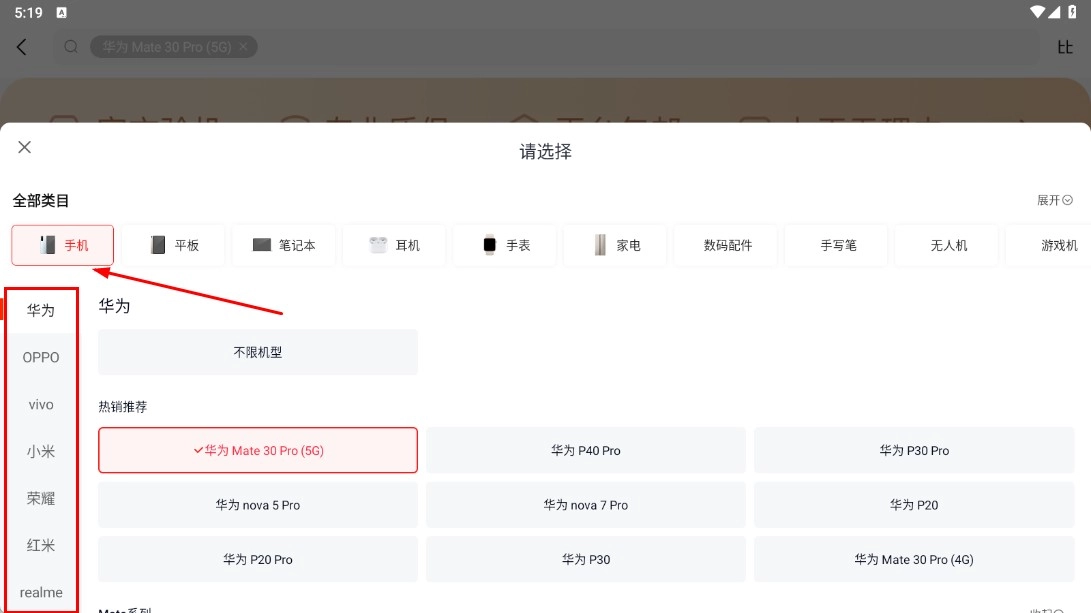The height and width of the screenshot is (613, 1091).
Task: Switch to the OPPO brand tab
Action: [x=41, y=357]
